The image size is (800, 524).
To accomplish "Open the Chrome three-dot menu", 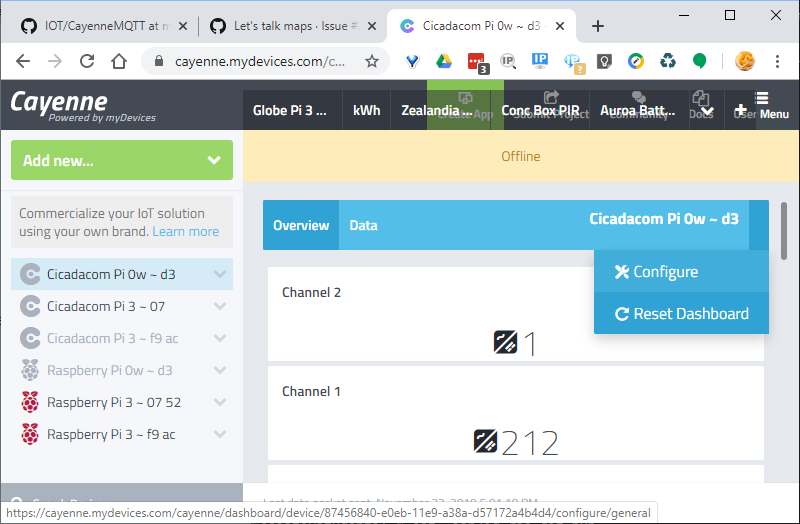I will click(778, 61).
